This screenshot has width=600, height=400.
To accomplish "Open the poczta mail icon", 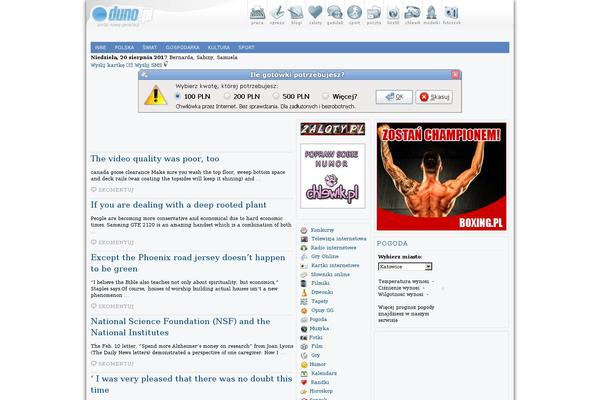I will pos(374,13).
